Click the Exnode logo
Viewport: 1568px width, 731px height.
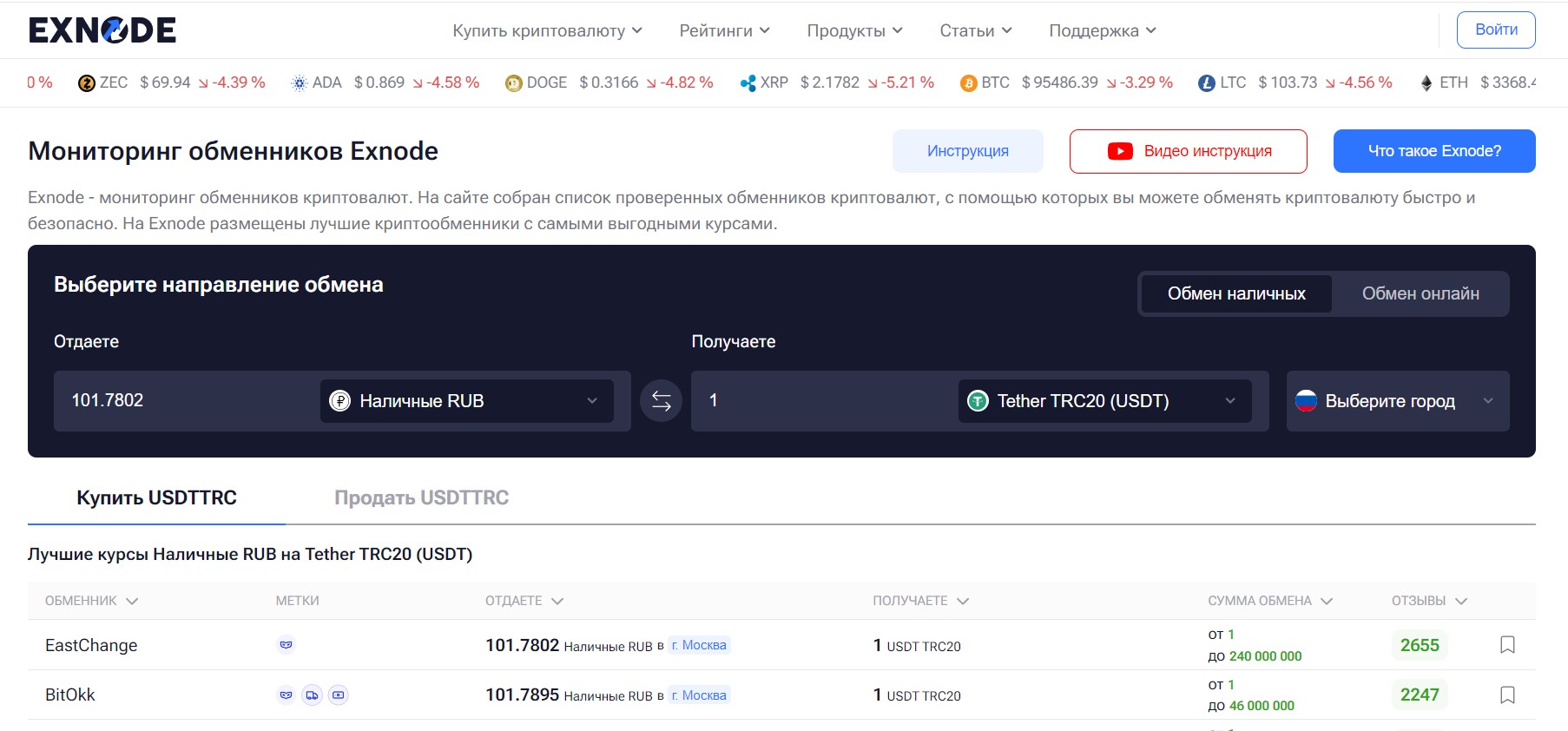pos(102,30)
